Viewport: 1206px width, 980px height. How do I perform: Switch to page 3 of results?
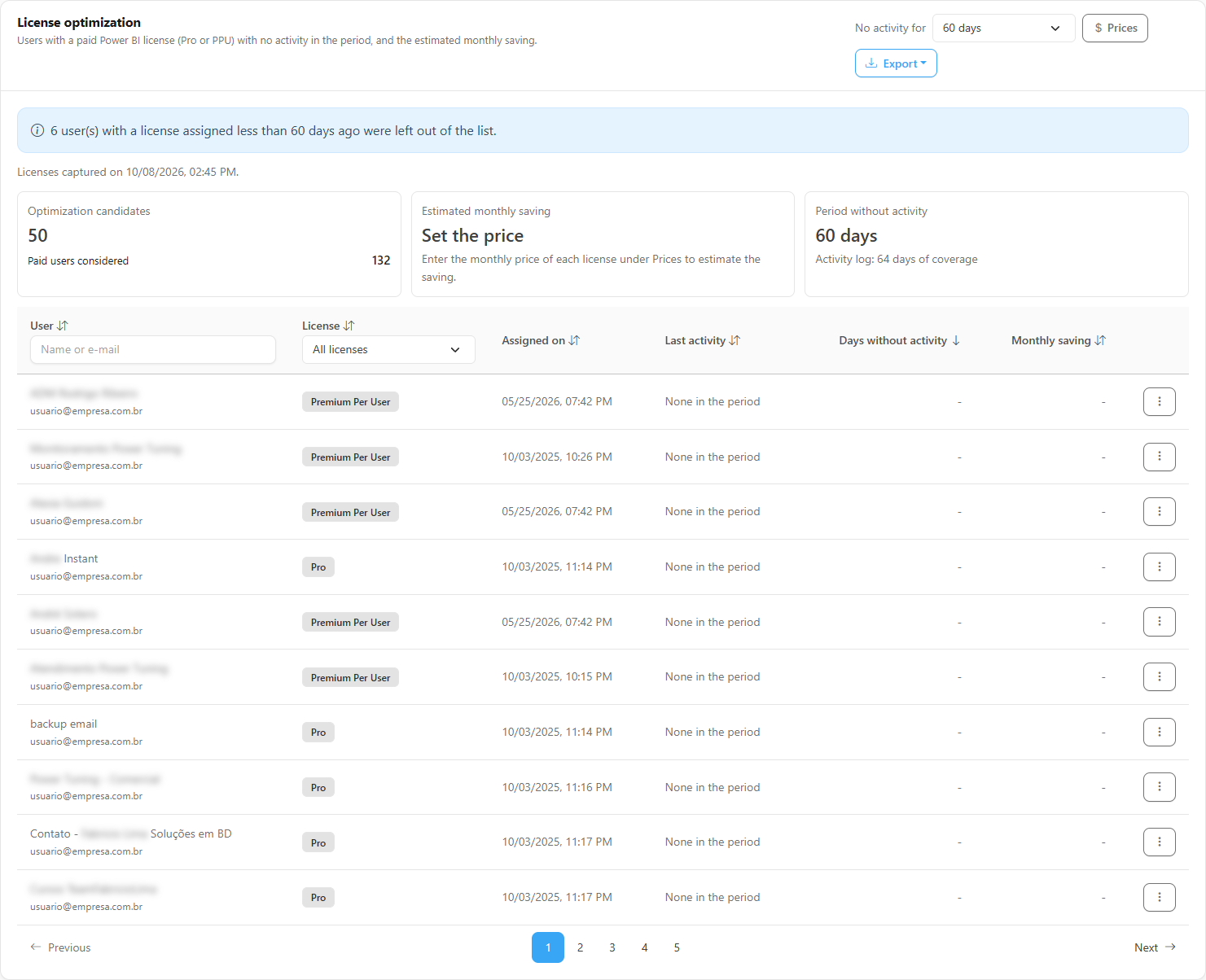pos(612,947)
